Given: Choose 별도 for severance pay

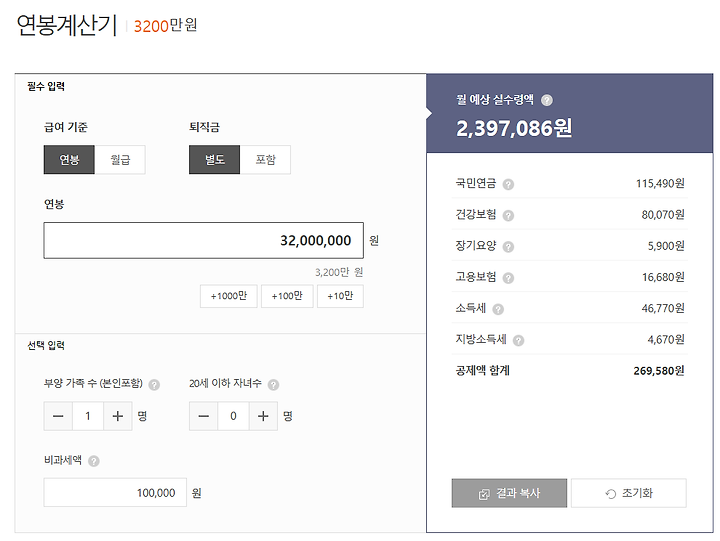Looking at the screenshot, I should tap(214, 160).
